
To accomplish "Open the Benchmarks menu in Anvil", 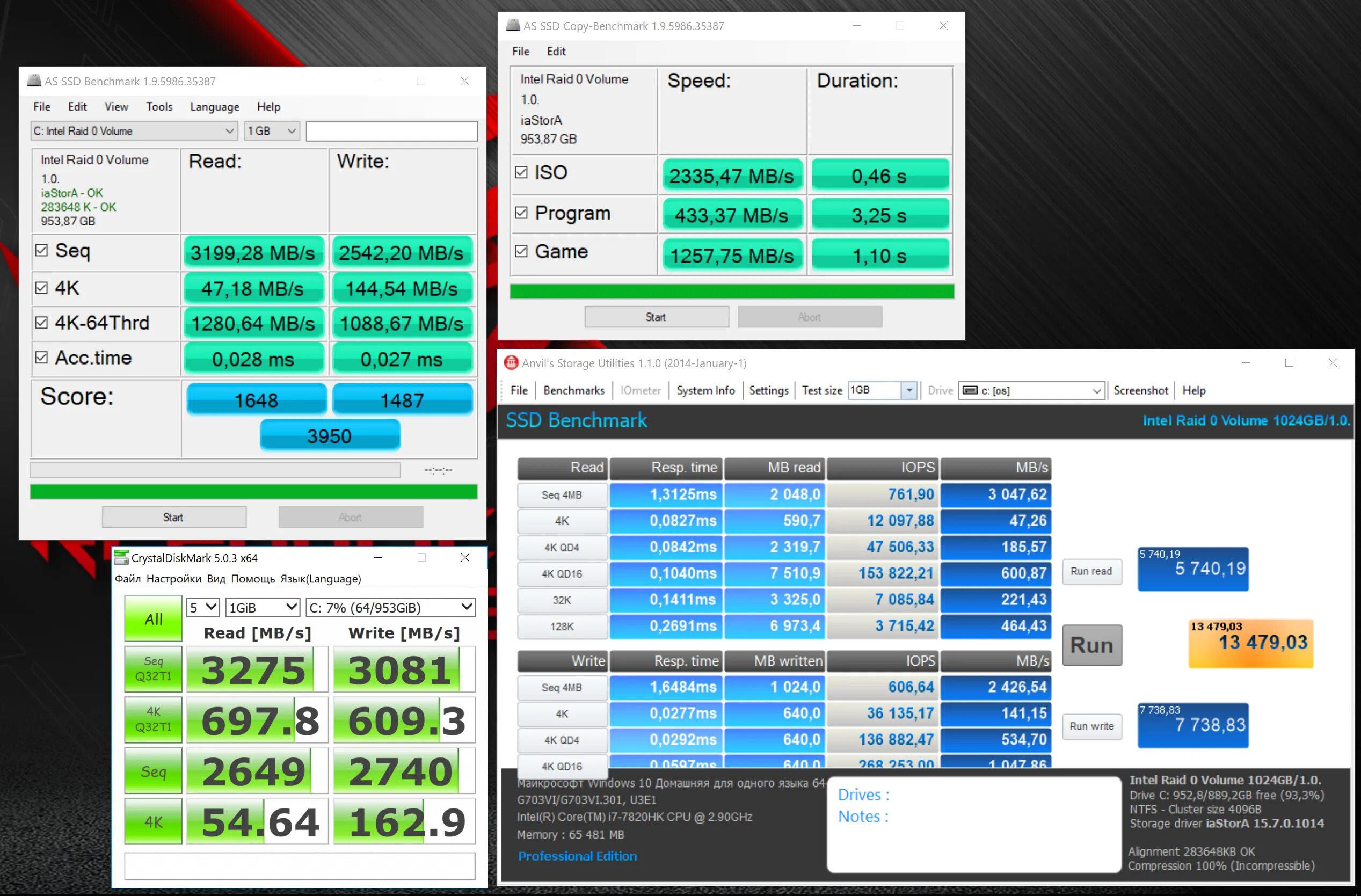I will [573, 390].
